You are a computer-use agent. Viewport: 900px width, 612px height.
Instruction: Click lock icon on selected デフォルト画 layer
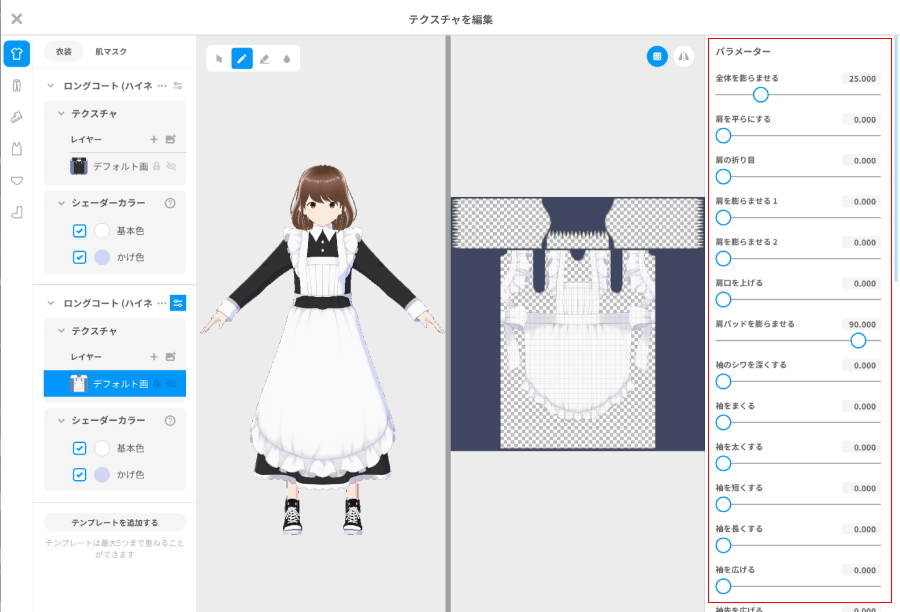[x=157, y=384]
